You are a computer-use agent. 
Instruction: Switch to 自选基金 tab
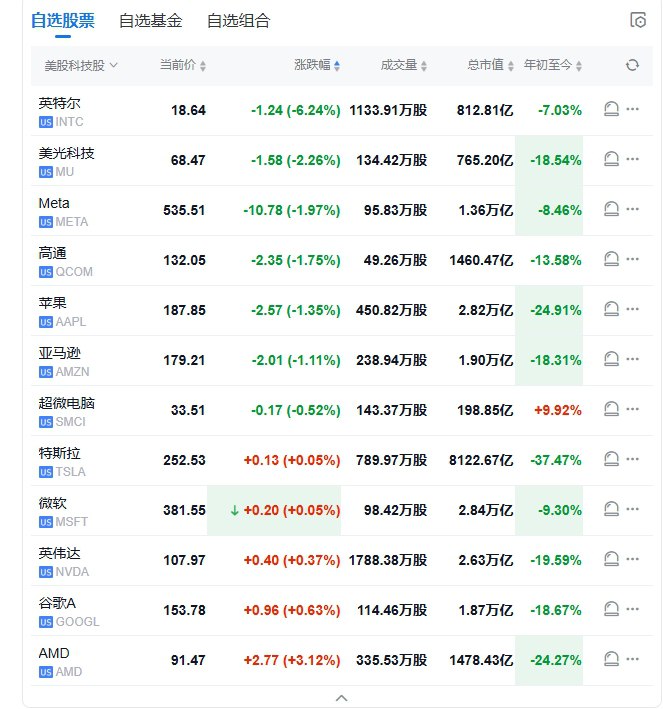pos(151,21)
